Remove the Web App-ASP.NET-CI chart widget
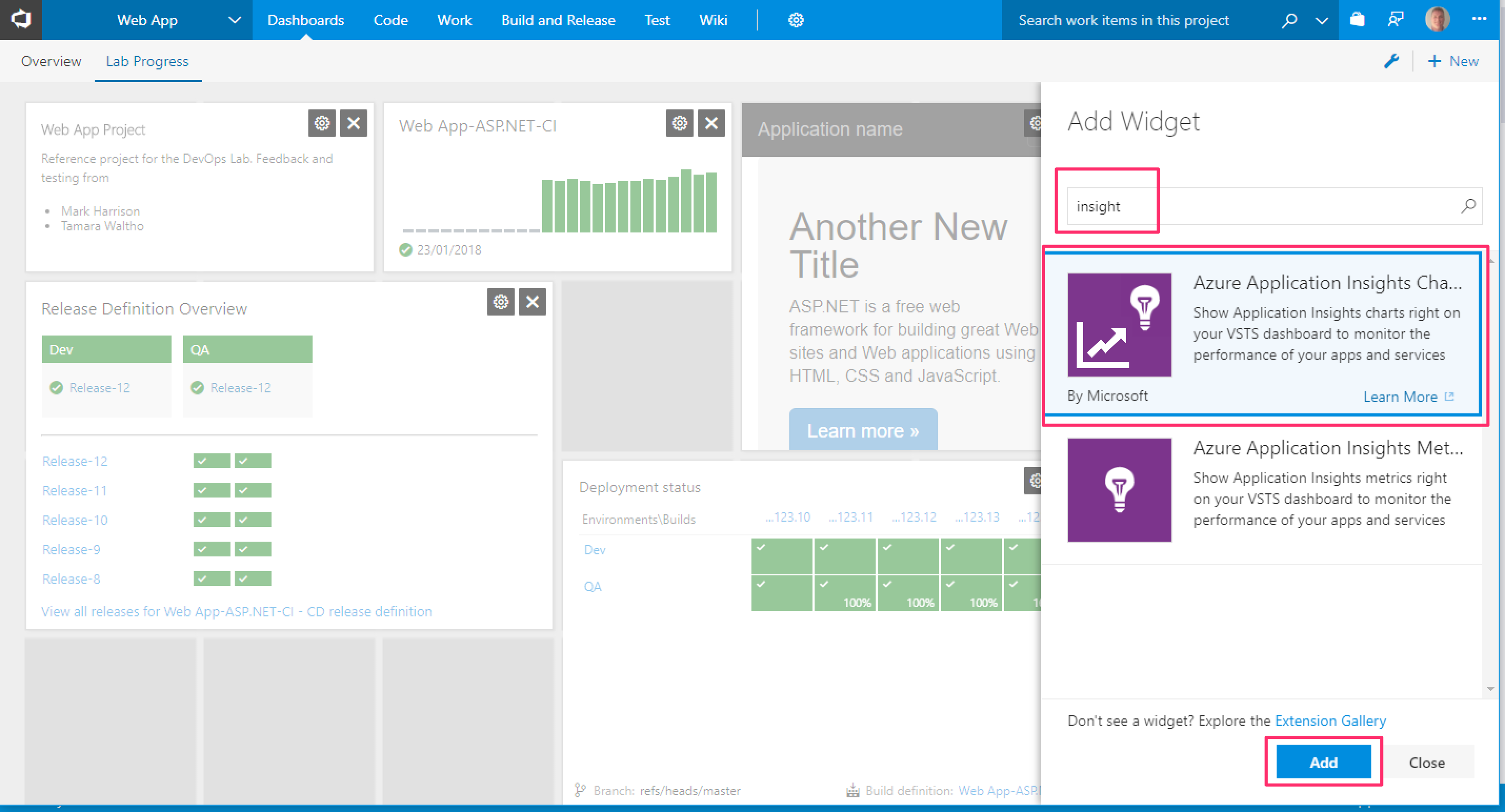Viewport: 1505px width, 812px height. (711, 123)
